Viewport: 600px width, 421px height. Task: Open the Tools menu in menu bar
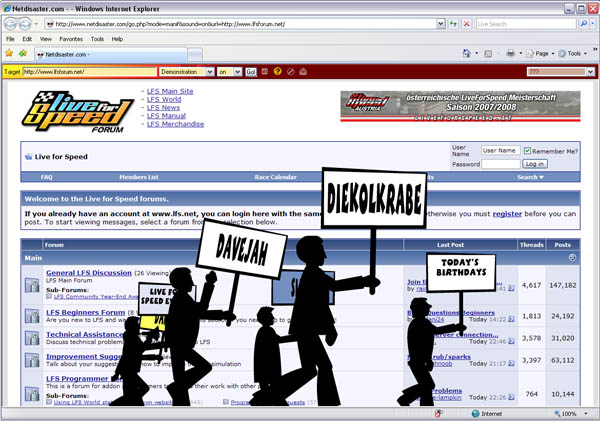[x=97, y=39]
